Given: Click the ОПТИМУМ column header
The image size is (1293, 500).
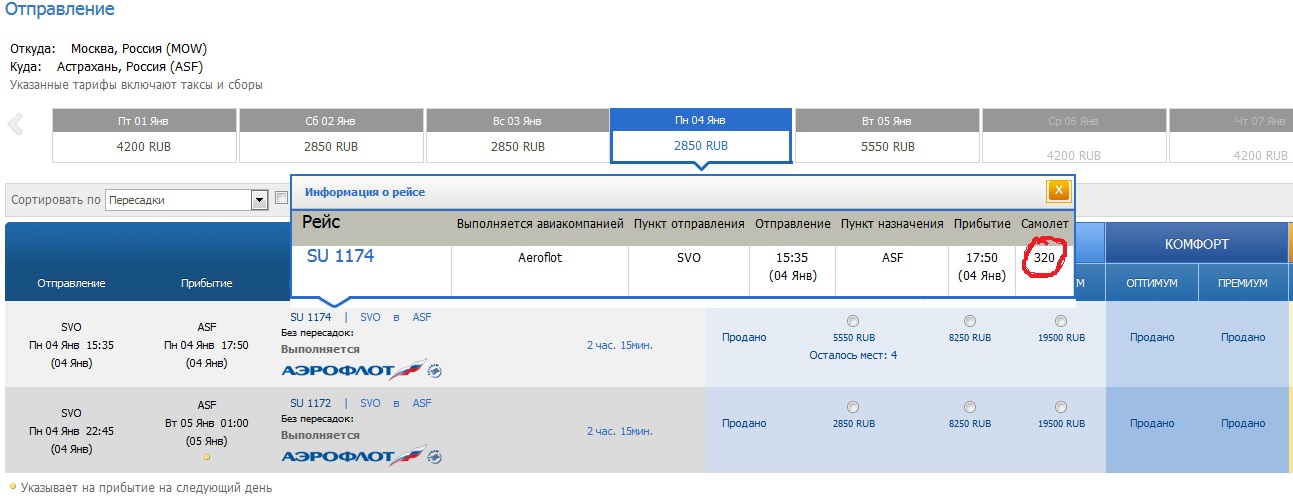Looking at the screenshot, I should pyautogui.click(x=1151, y=284).
